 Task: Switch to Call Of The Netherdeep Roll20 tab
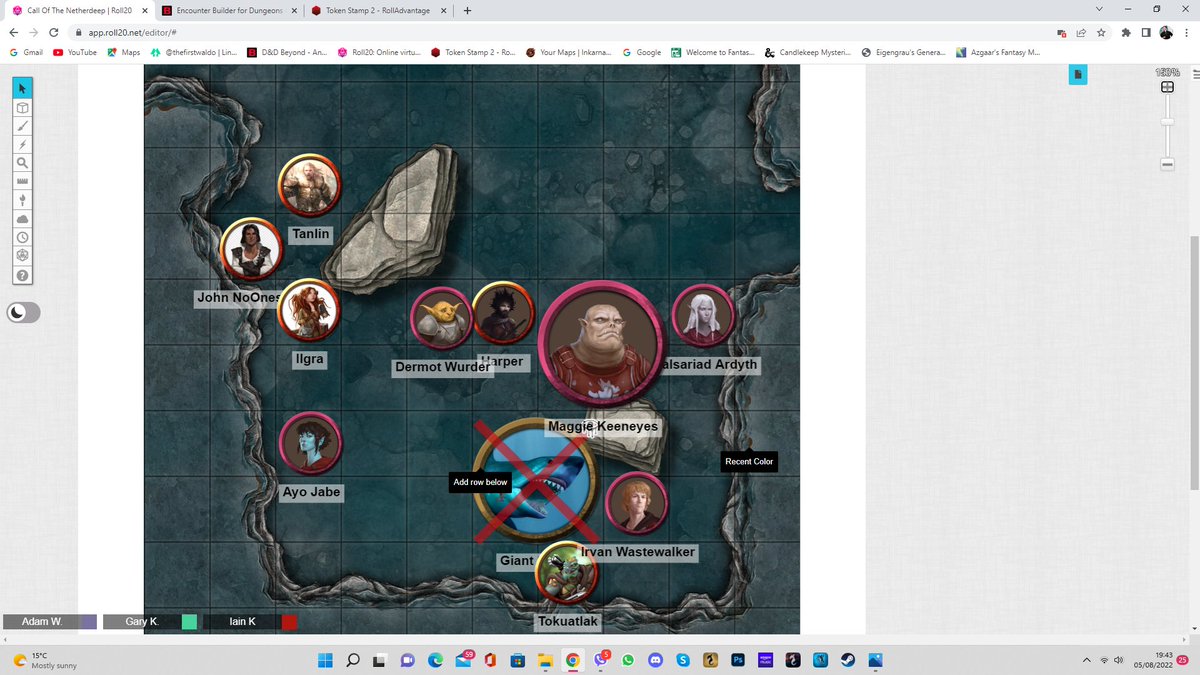pyautogui.click(x=79, y=10)
